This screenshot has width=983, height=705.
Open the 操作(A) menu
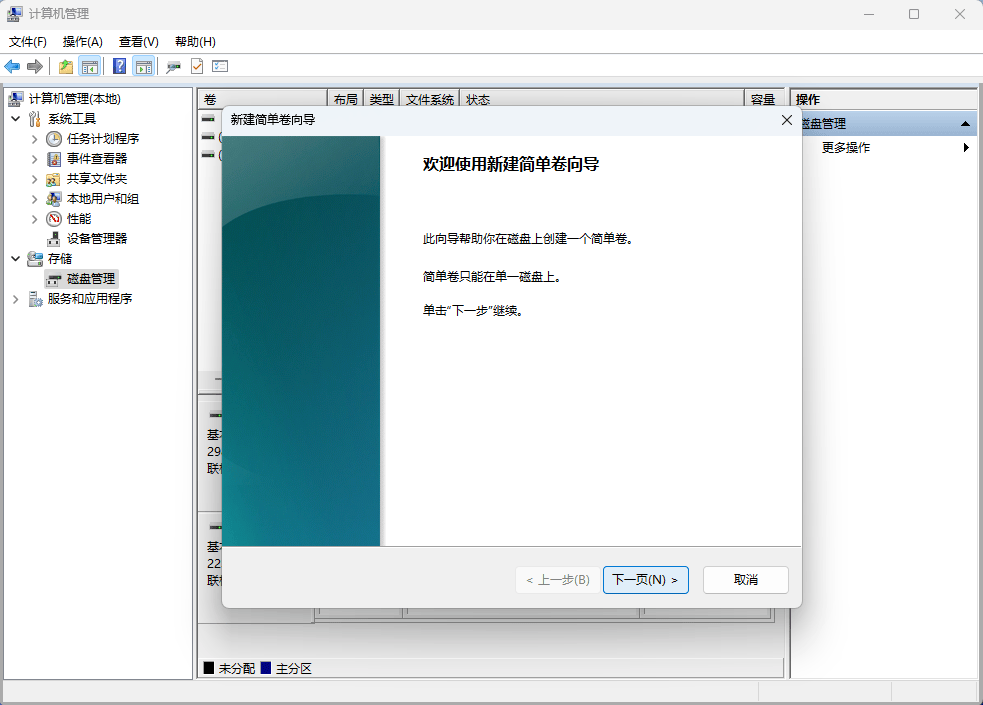[x=82, y=42]
